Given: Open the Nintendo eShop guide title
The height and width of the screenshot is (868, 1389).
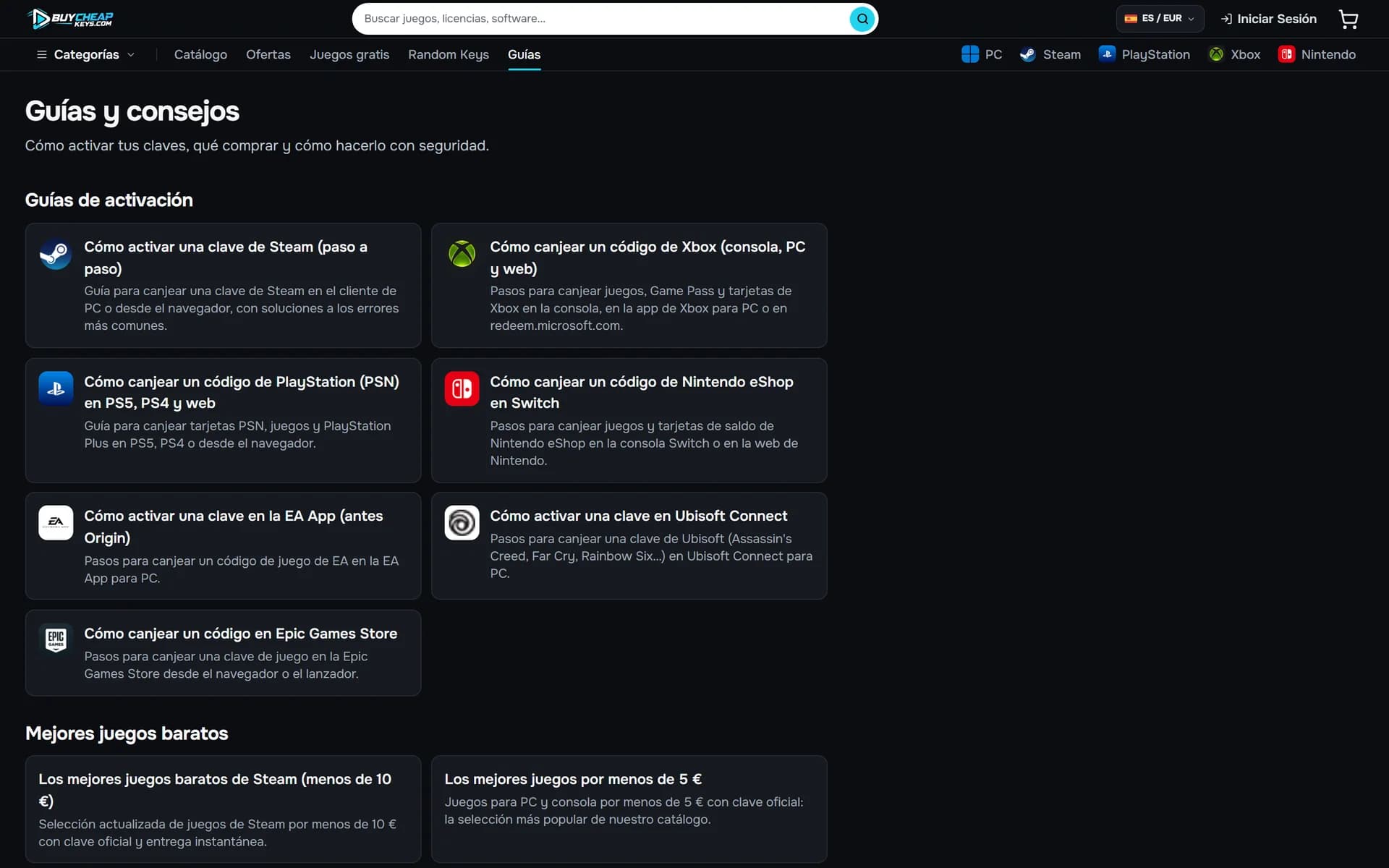Looking at the screenshot, I should [x=642, y=392].
